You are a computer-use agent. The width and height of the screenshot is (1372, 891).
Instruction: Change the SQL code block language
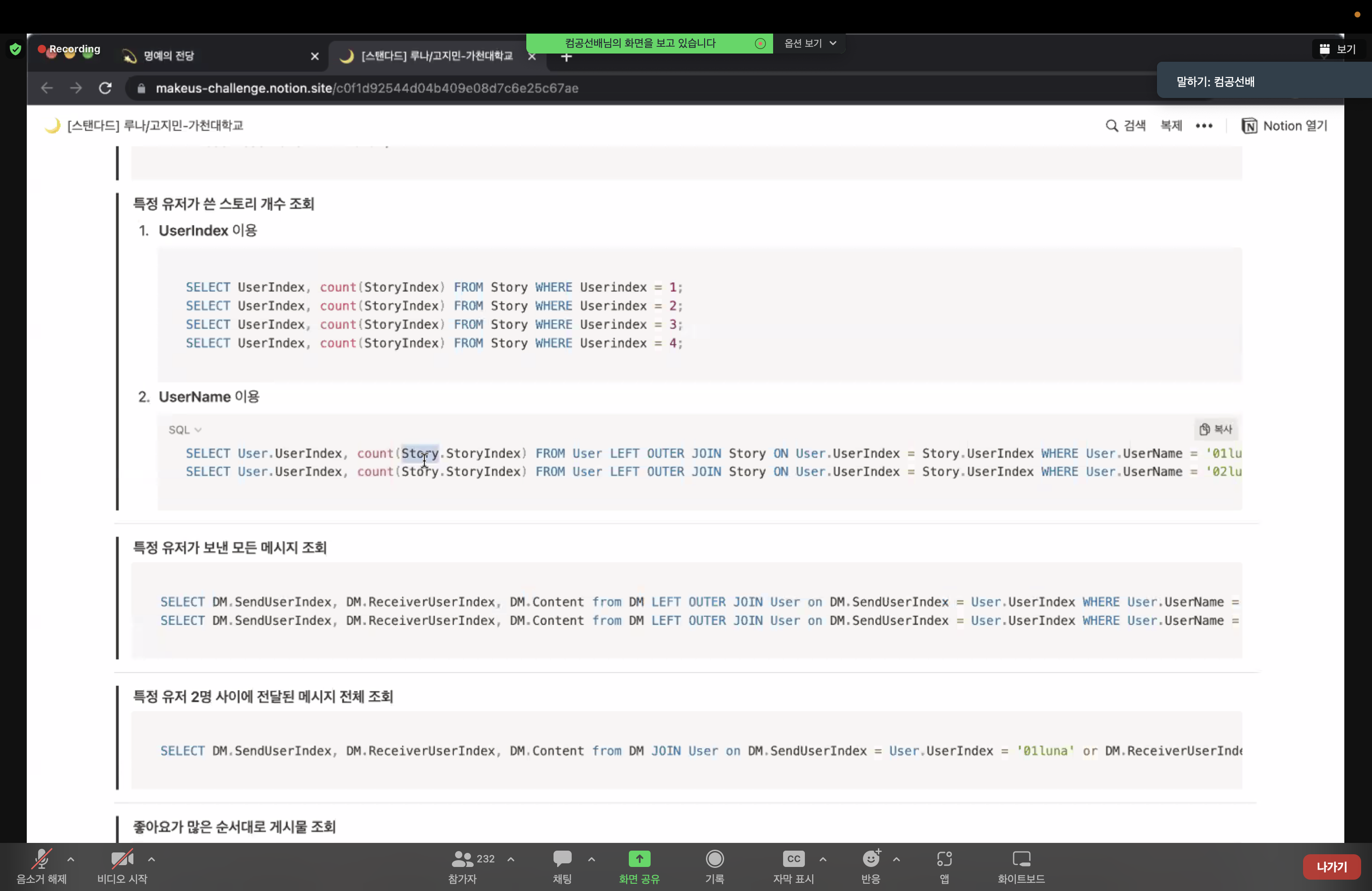coord(185,429)
